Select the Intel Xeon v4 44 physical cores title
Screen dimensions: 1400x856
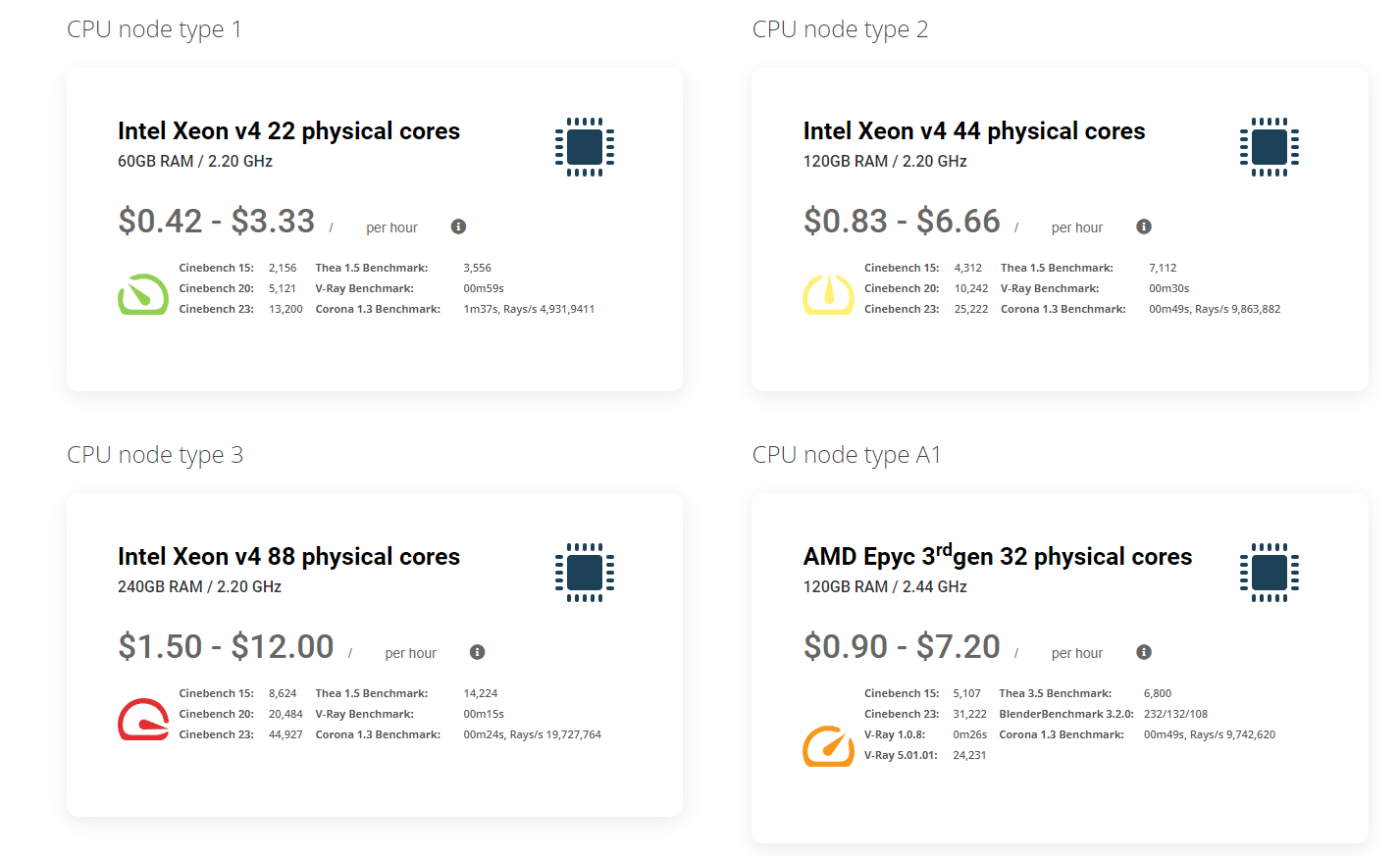pos(974,131)
